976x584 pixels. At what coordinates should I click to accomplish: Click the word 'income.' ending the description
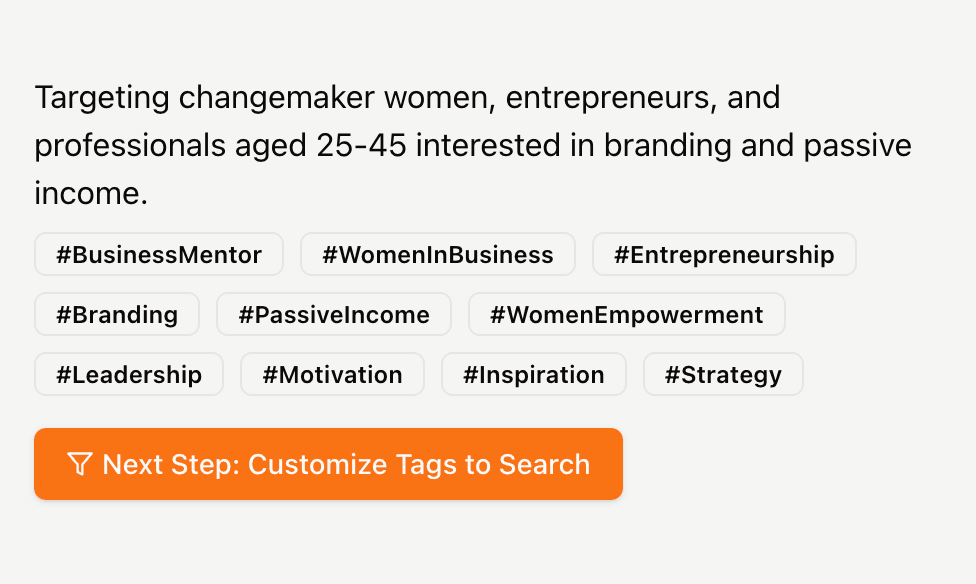pos(91,193)
